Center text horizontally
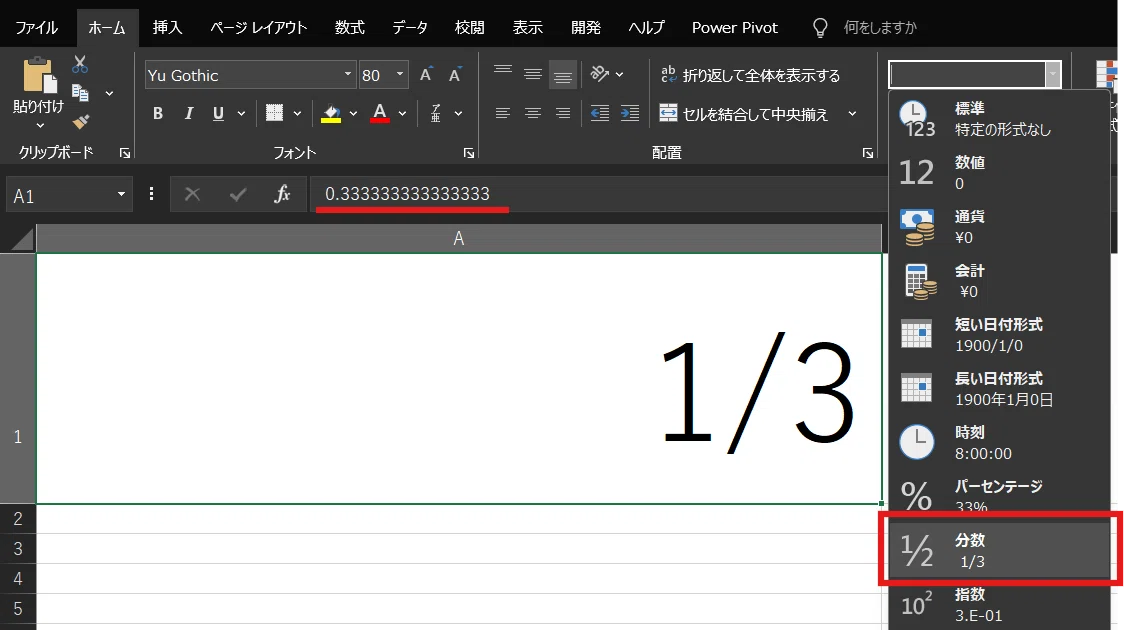 [533, 113]
